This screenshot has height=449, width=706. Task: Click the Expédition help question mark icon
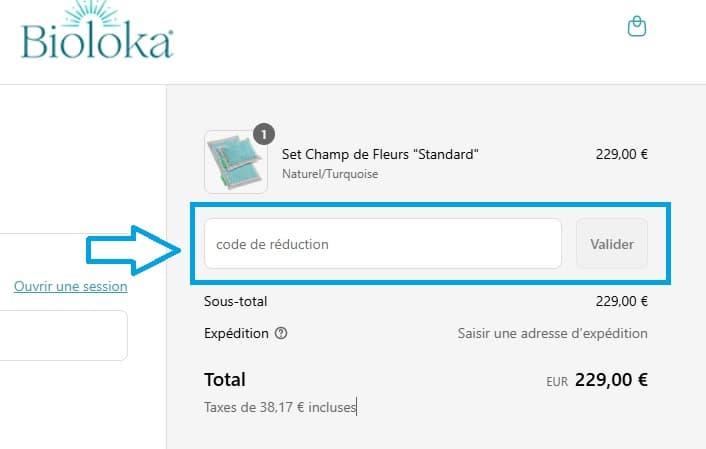click(281, 334)
